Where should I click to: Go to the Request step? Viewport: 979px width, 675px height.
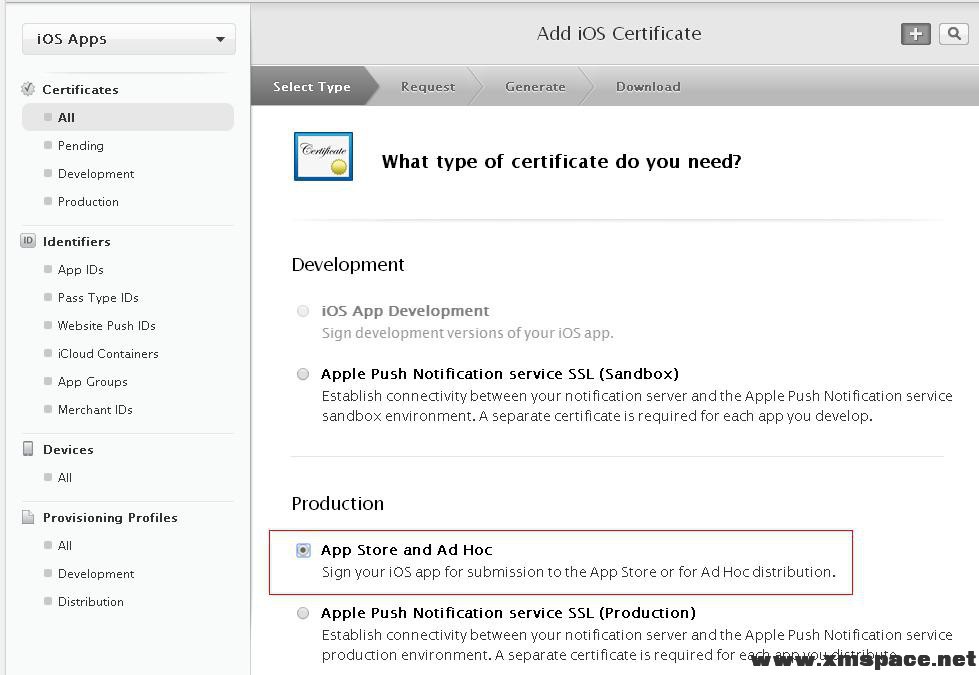click(428, 87)
